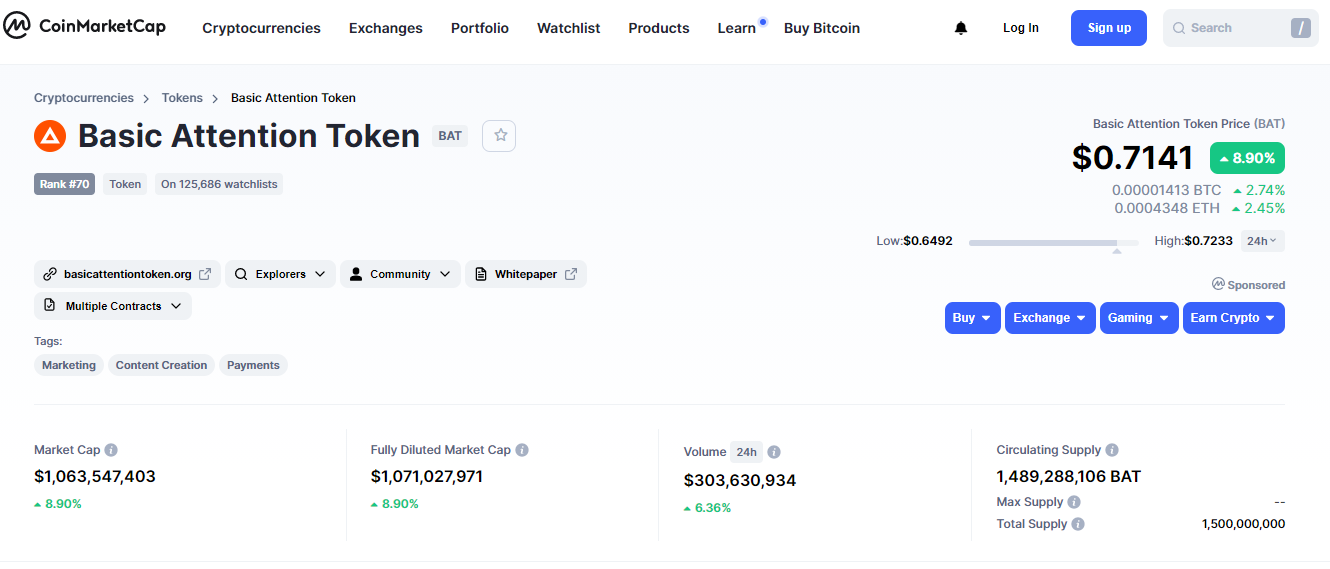Click the Sign up button
Viewport: 1330px width, 569px height.
1108,28
